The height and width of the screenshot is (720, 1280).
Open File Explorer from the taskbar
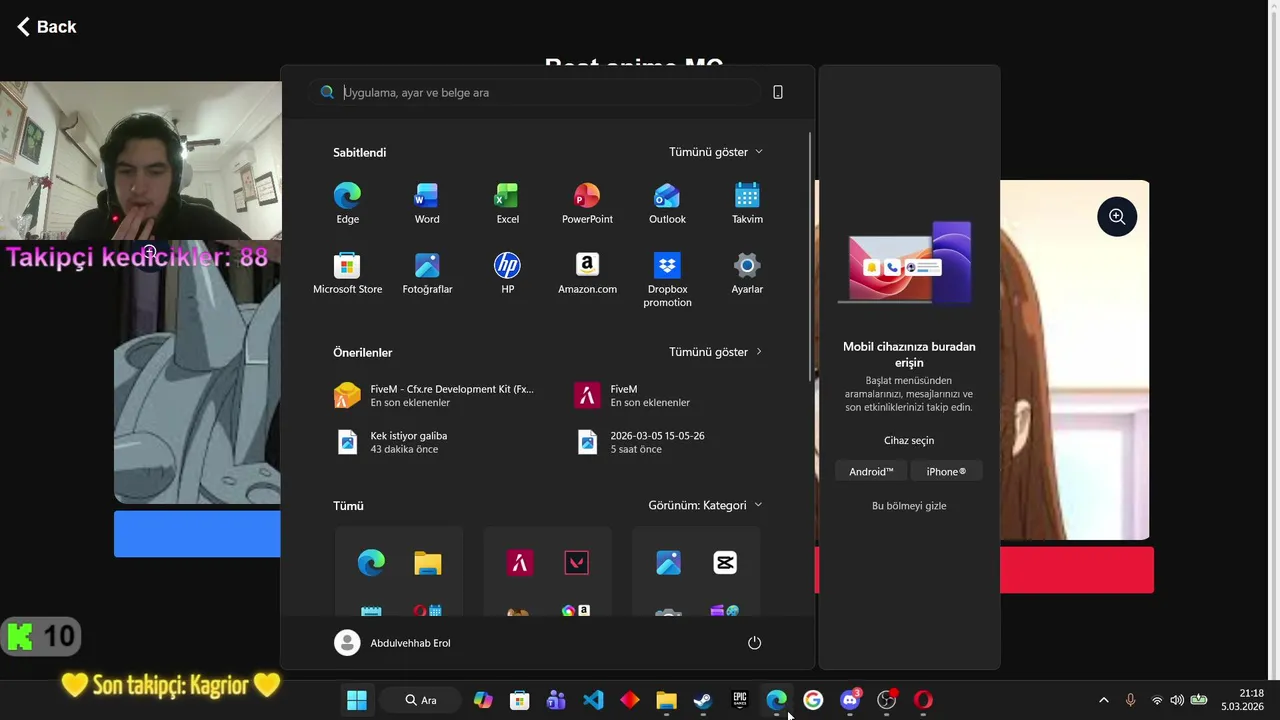pyautogui.click(x=666, y=700)
